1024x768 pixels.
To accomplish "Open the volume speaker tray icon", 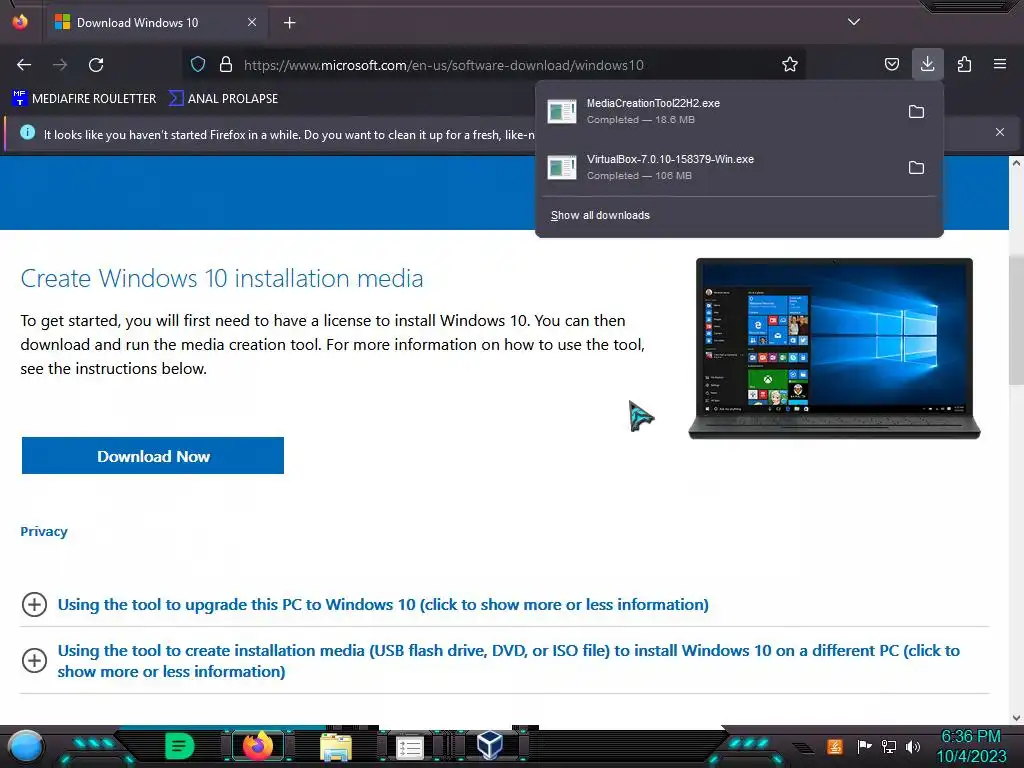I will point(913,746).
